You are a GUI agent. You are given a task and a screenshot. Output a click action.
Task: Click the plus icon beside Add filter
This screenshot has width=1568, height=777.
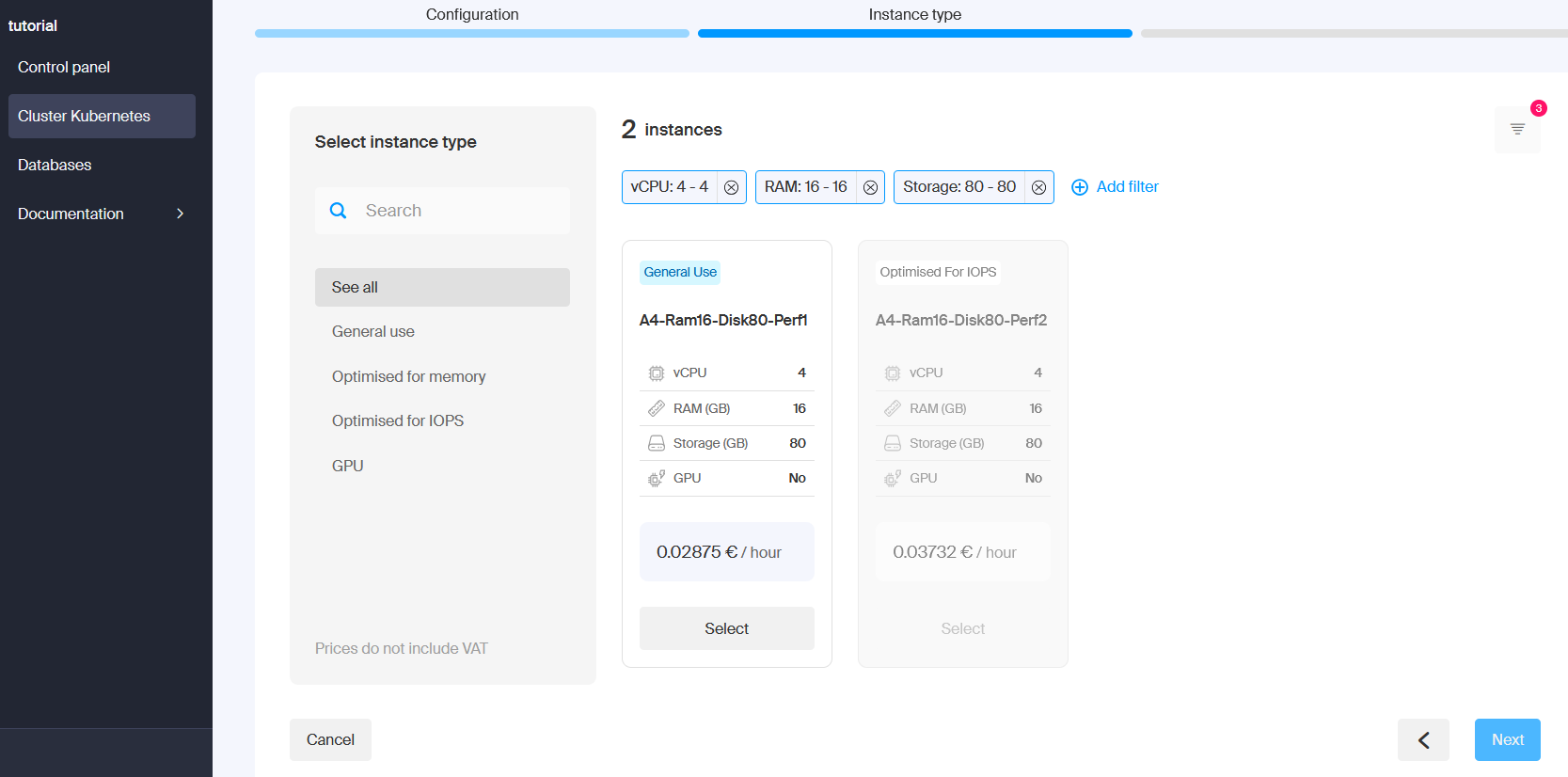tap(1080, 187)
